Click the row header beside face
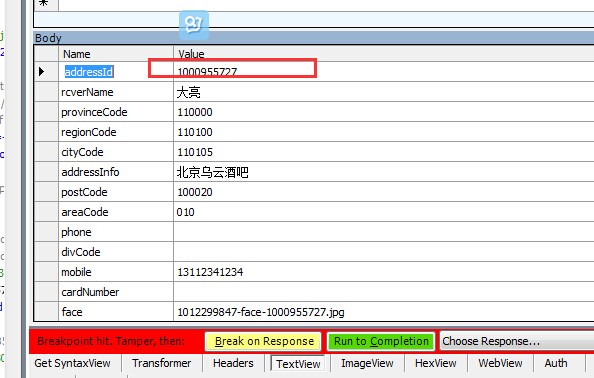Image resolution: width=594 pixels, height=378 pixels. click(46, 312)
